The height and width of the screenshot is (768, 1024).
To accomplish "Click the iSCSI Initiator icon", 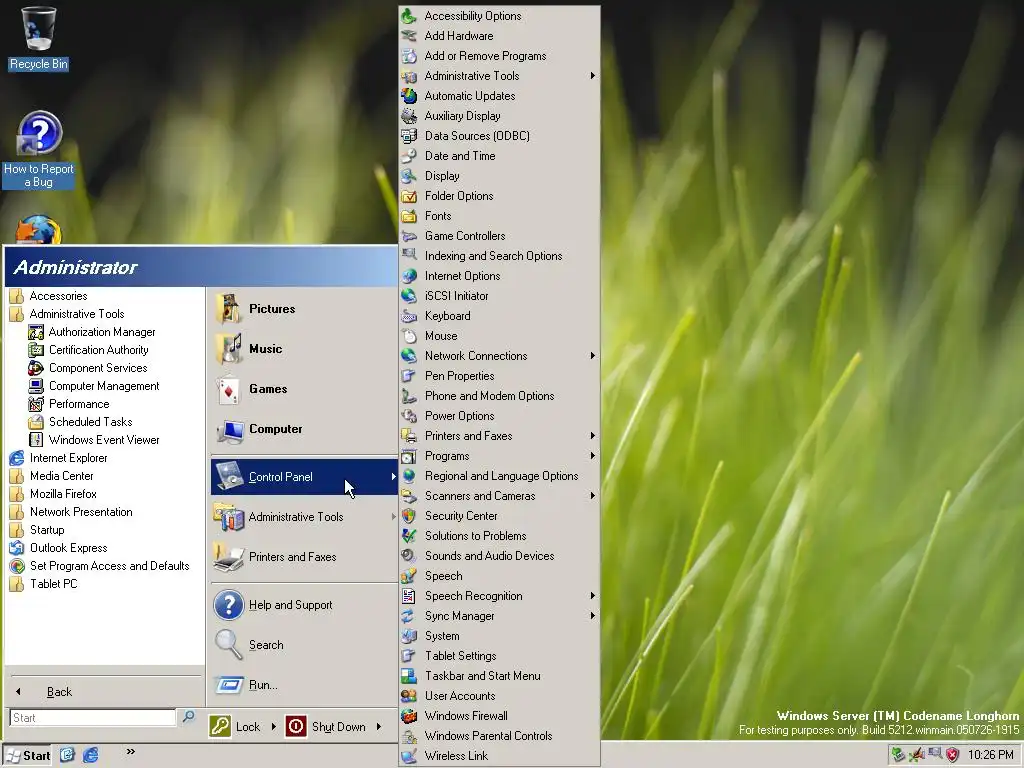I will click(409, 296).
